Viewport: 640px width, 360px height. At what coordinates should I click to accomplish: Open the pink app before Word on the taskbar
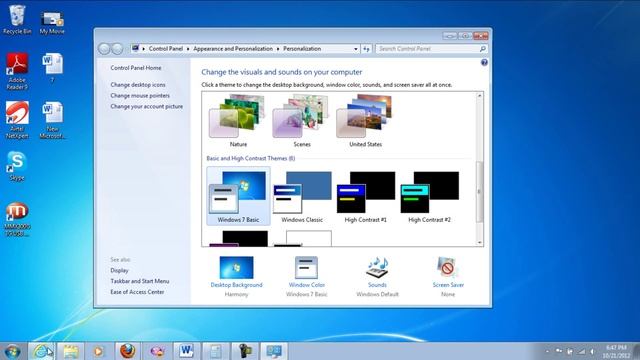(x=157, y=351)
